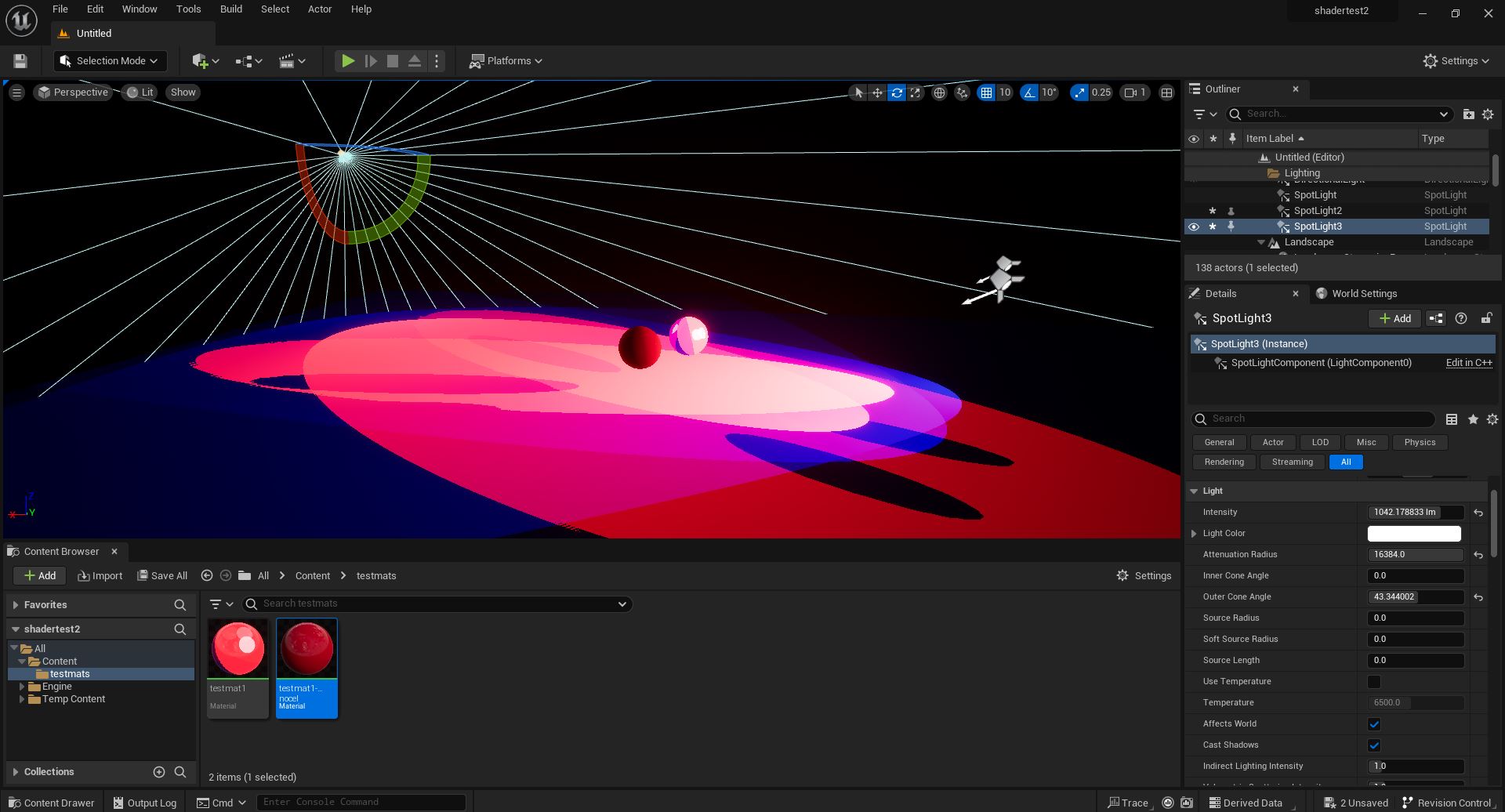Click the viewport layout maximize/restore icon

(x=1166, y=92)
